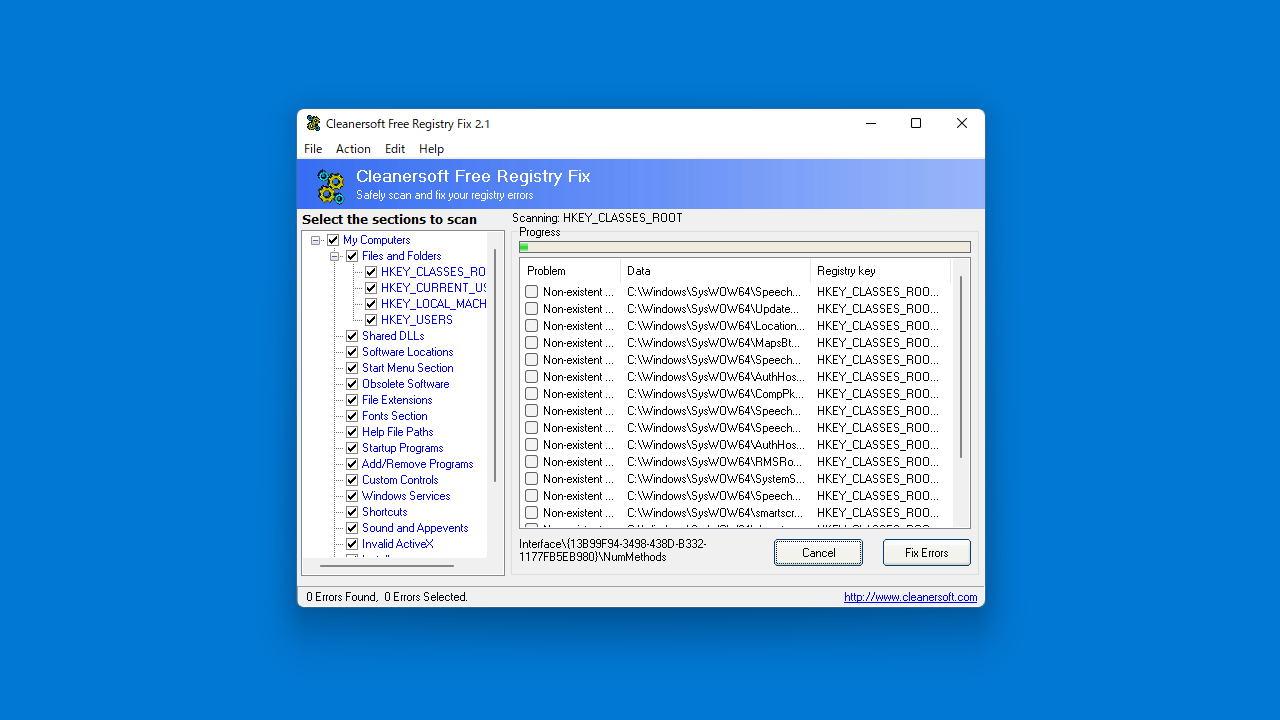Toggle the HKEY_CLASSES_ROOT tree checkbox
Image resolution: width=1280 pixels, height=720 pixels.
click(x=371, y=272)
